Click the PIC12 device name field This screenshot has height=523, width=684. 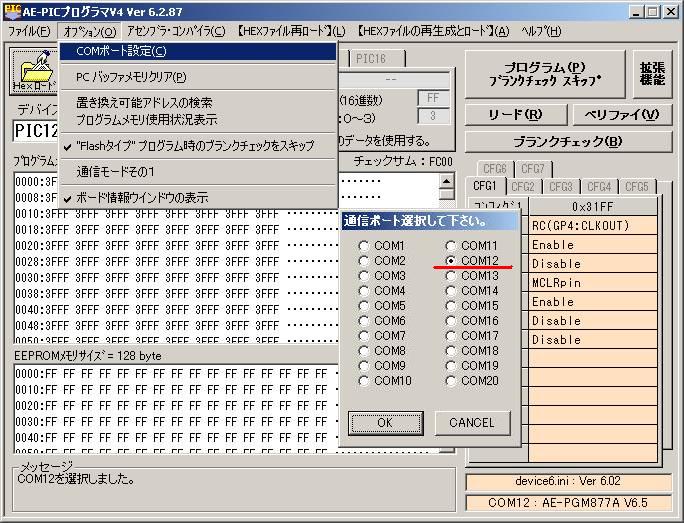pos(35,130)
